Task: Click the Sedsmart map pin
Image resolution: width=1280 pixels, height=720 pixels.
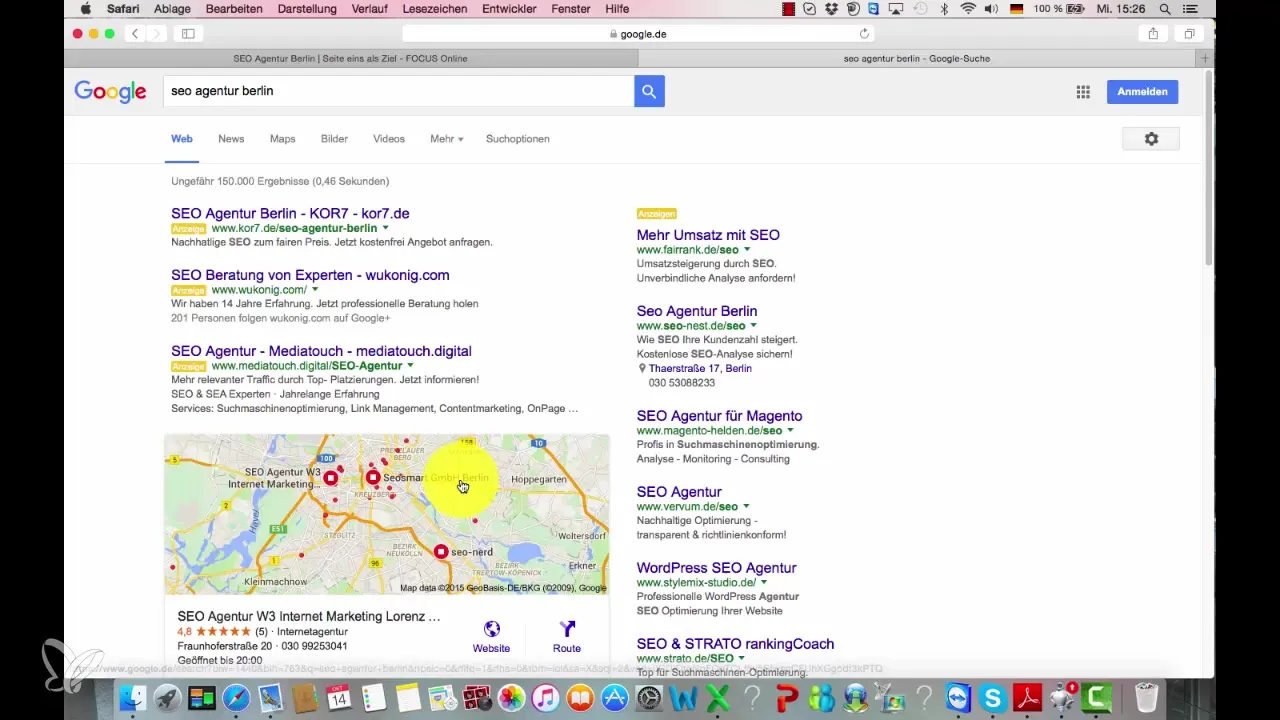Action: tap(373, 478)
